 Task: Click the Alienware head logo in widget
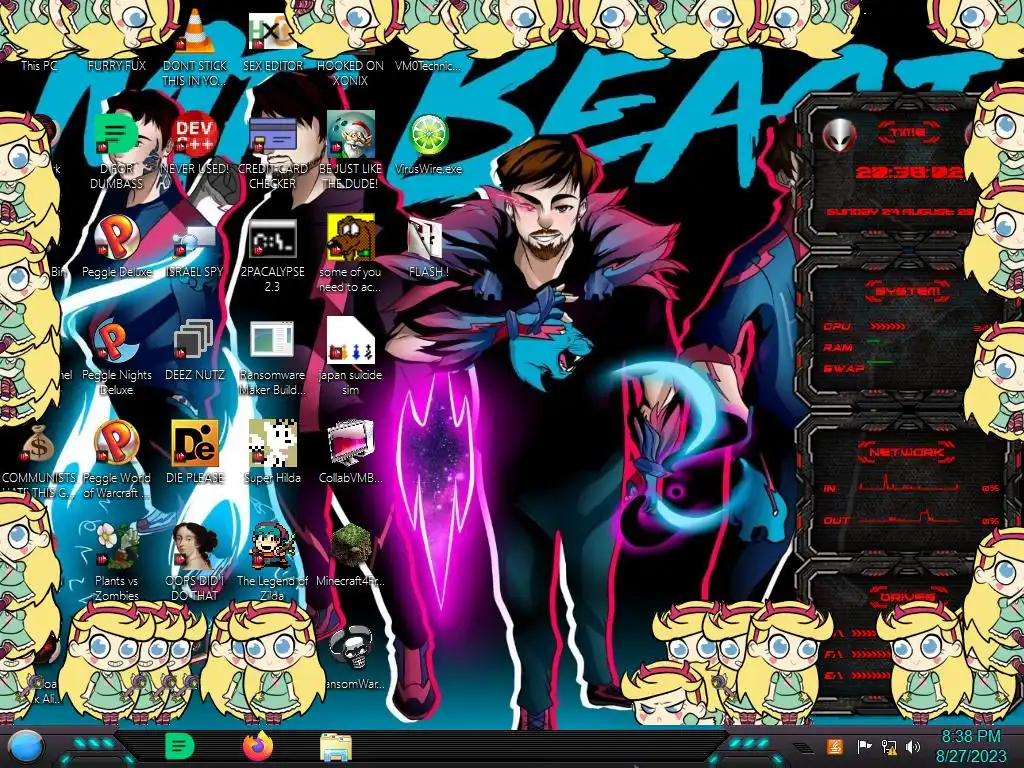(839, 136)
